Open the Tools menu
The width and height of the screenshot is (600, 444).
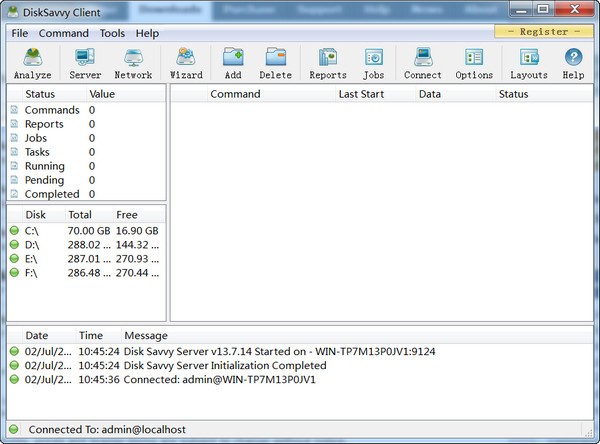(x=112, y=33)
